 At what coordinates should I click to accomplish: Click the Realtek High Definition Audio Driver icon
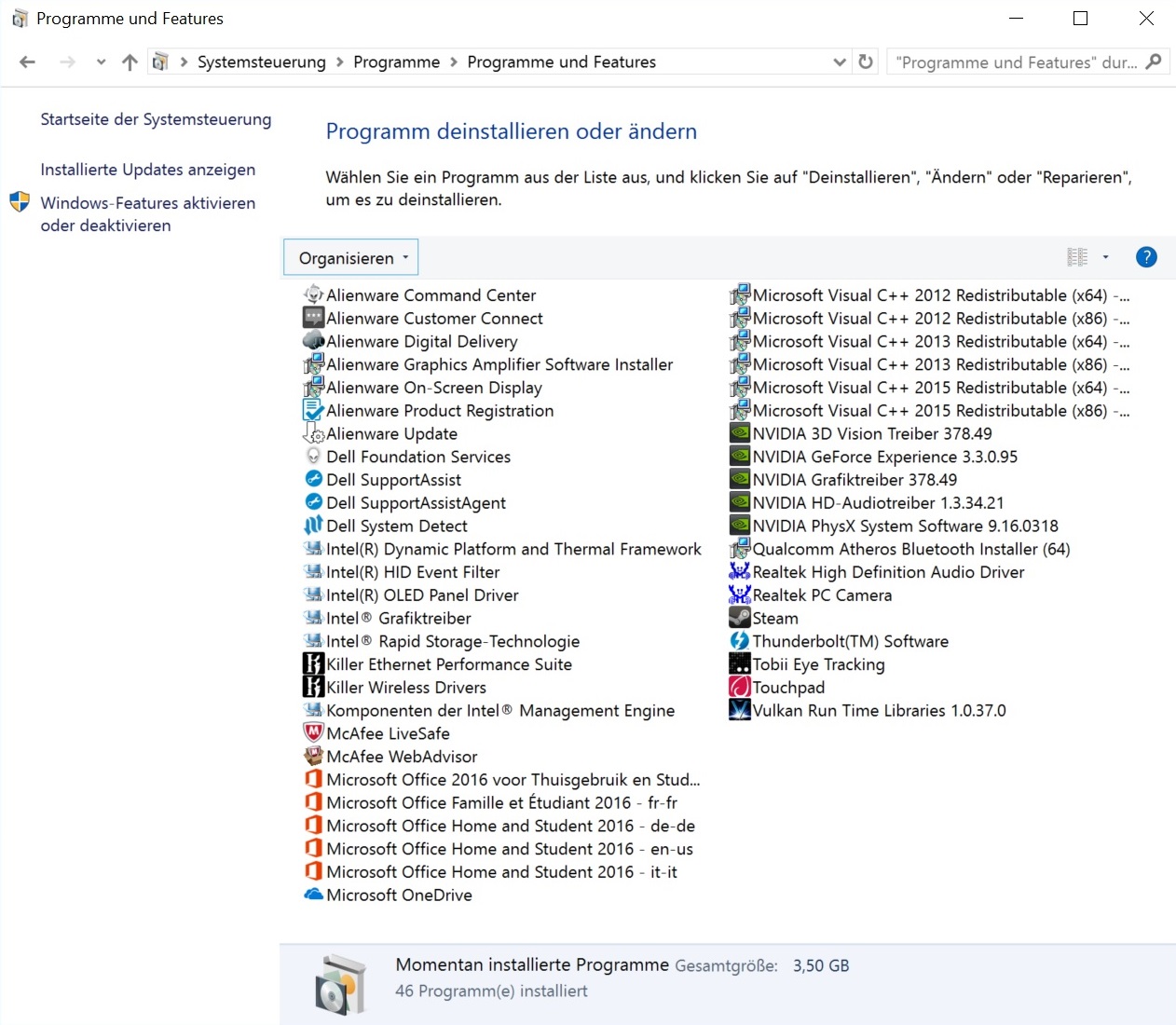tap(740, 571)
